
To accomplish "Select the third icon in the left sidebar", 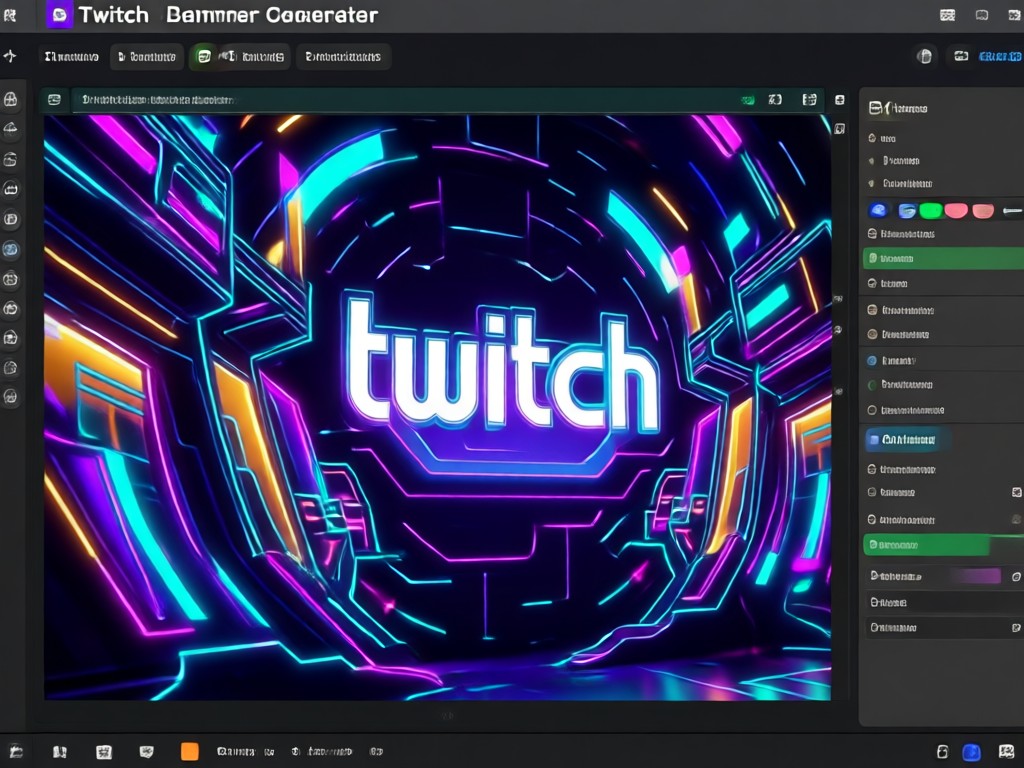I will click(x=10, y=159).
